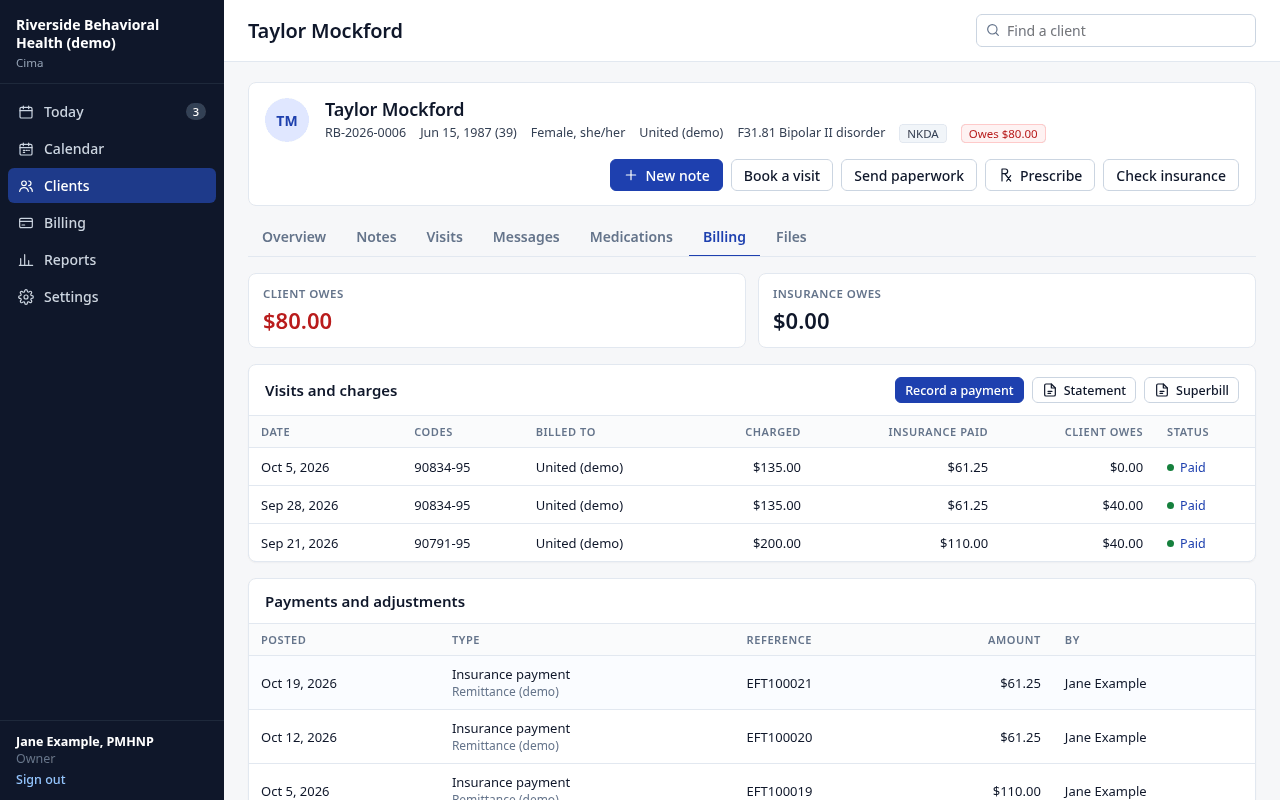Click the Today badge showing 3

click(196, 112)
